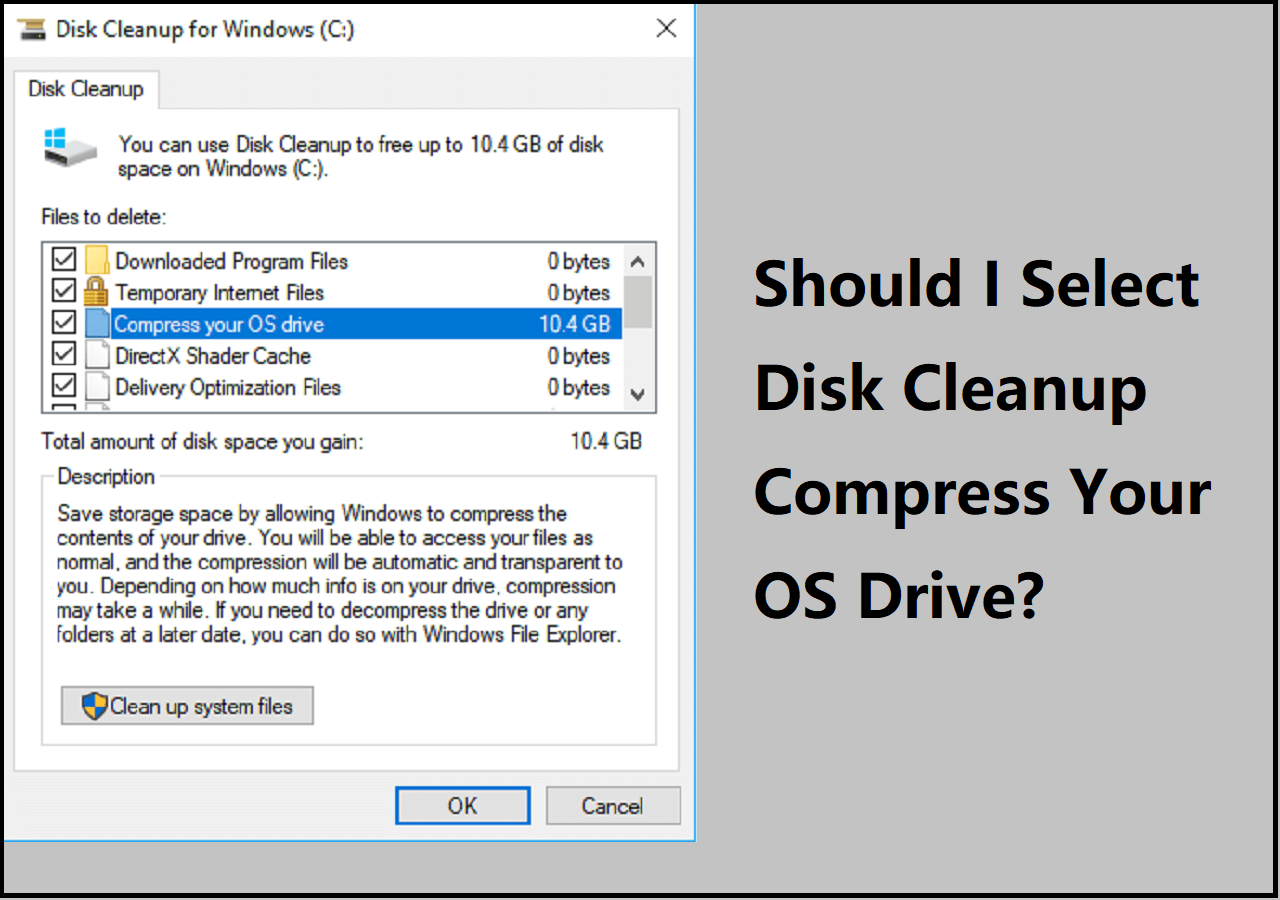
Task: Close the Disk Cleanup dialog window
Action: point(666,28)
